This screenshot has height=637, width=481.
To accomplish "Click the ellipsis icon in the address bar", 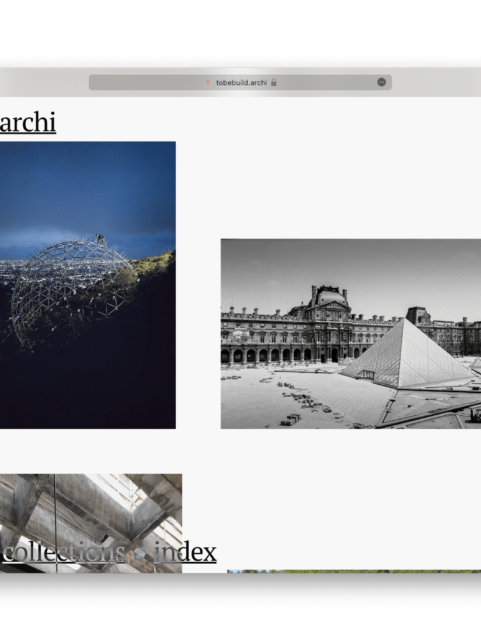I will pyautogui.click(x=381, y=82).
